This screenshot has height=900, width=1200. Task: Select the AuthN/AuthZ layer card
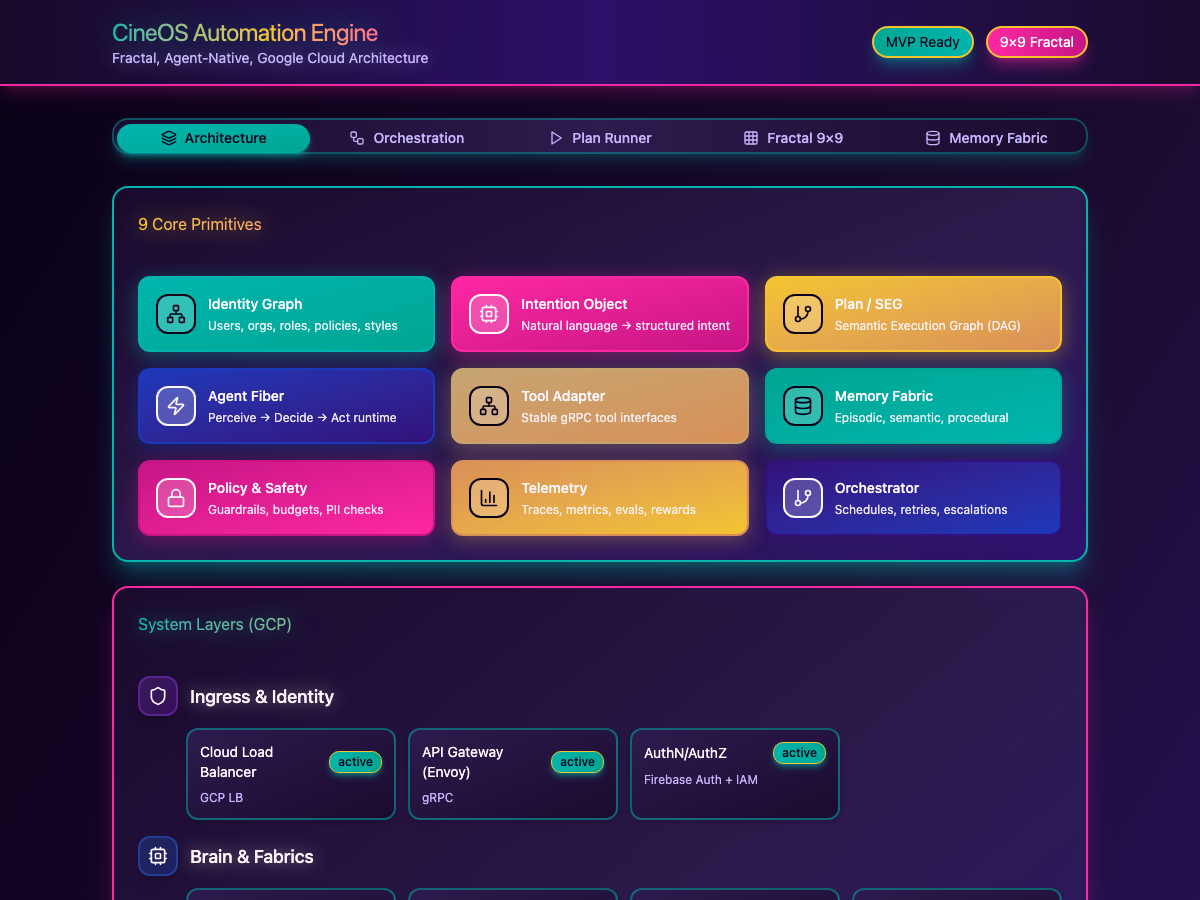point(735,774)
